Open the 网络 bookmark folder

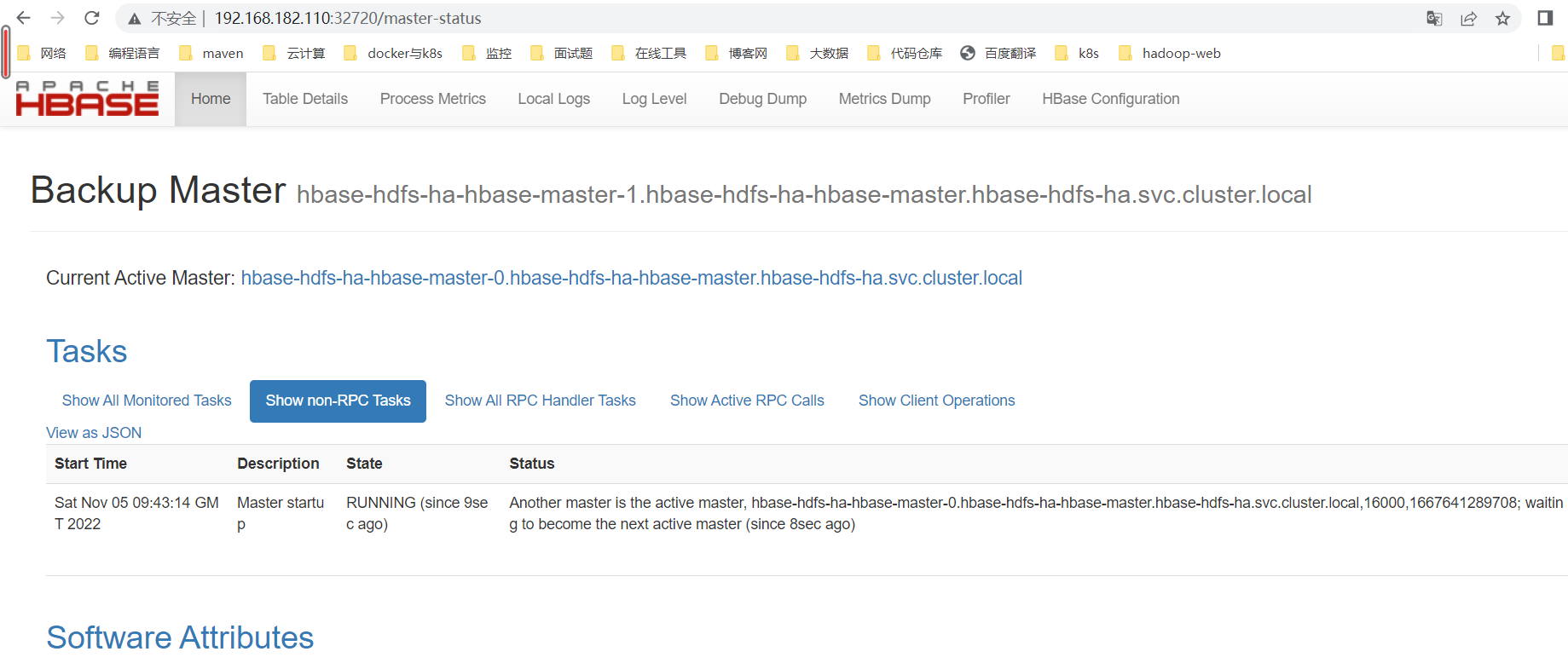(42, 53)
